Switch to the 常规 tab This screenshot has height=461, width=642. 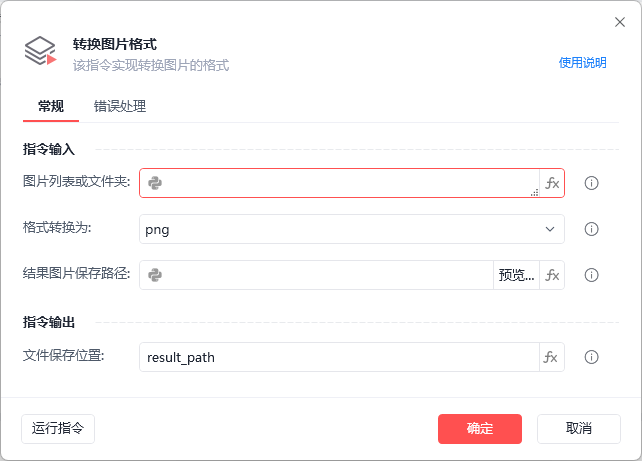click(x=51, y=106)
